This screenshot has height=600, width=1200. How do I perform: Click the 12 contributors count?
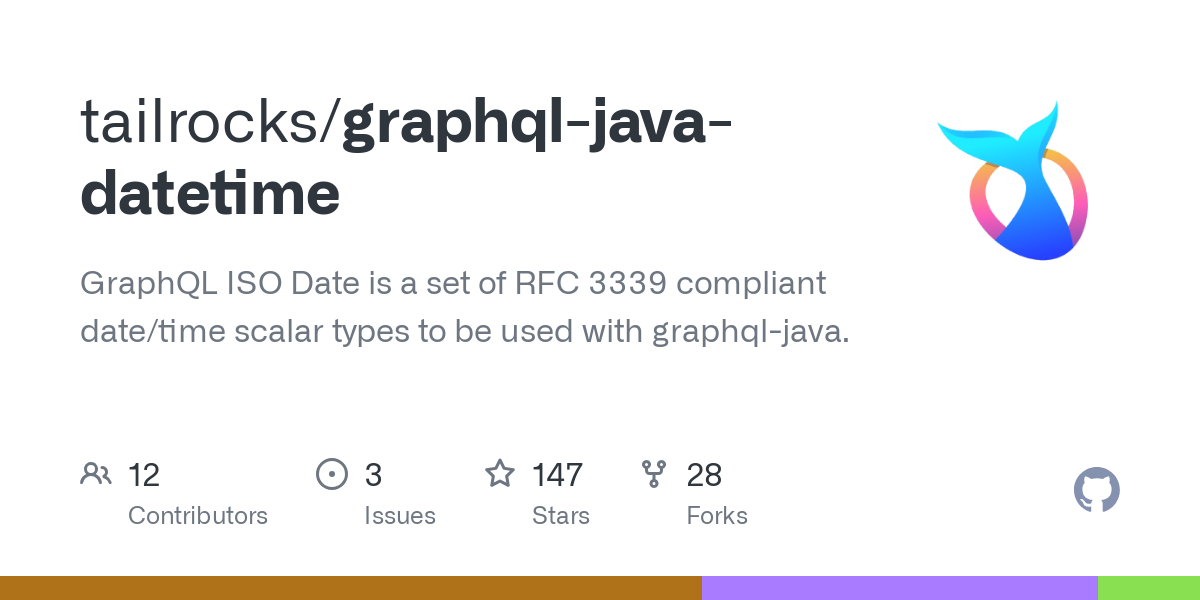(144, 474)
